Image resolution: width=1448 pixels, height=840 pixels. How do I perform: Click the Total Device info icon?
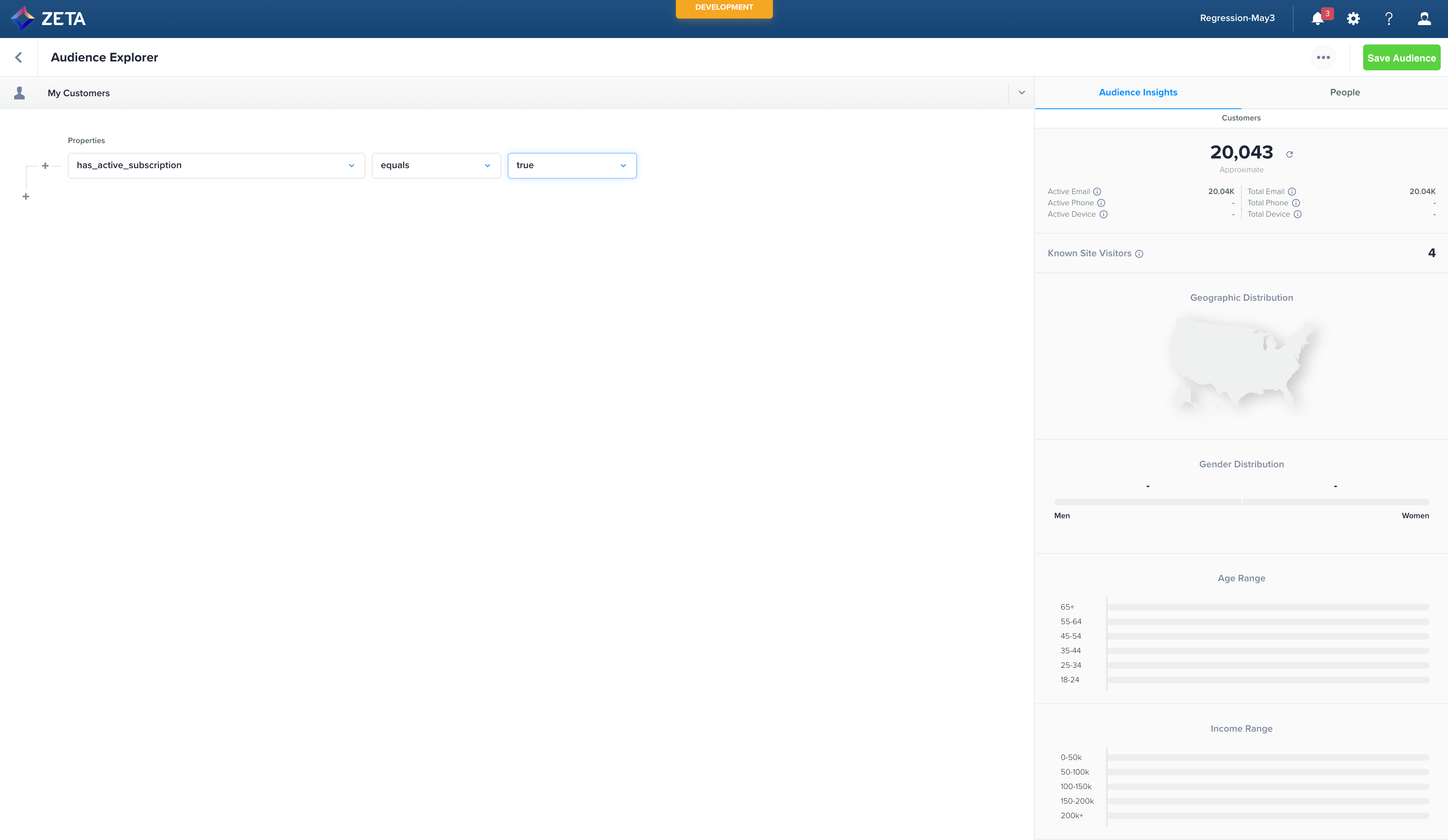[1298, 214]
